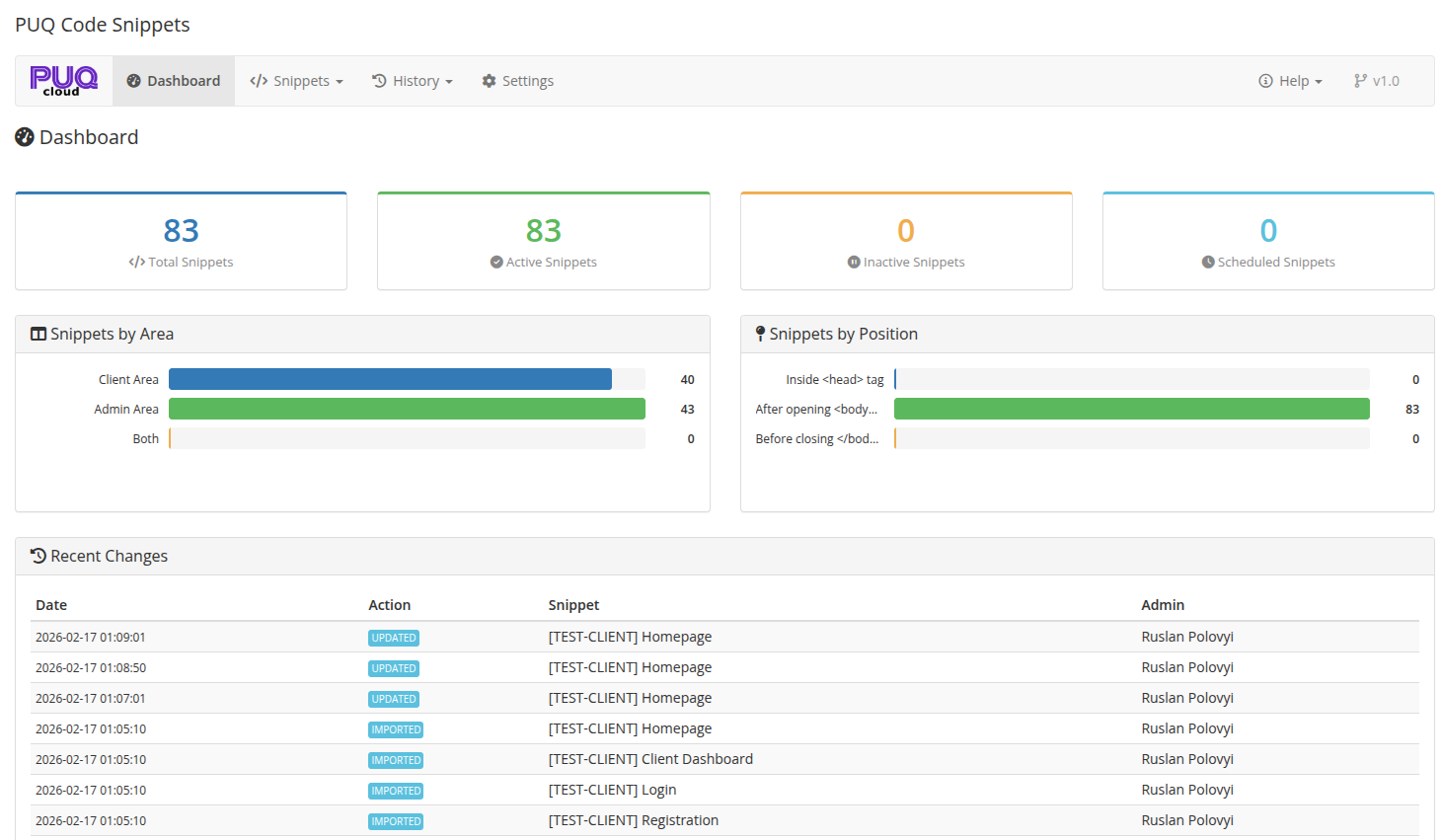Click the table icon beside Snippets by Area
Screen dimensions: 1441x840
(38, 334)
